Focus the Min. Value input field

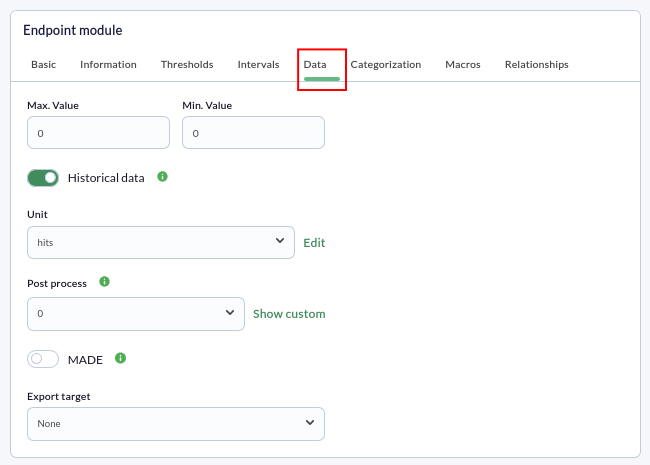(x=253, y=133)
